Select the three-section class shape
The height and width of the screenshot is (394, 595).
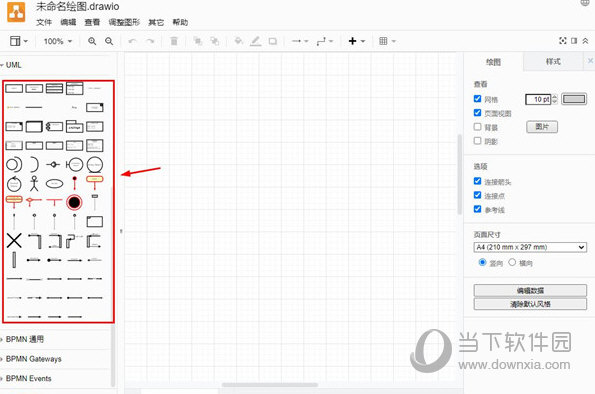point(54,88)
